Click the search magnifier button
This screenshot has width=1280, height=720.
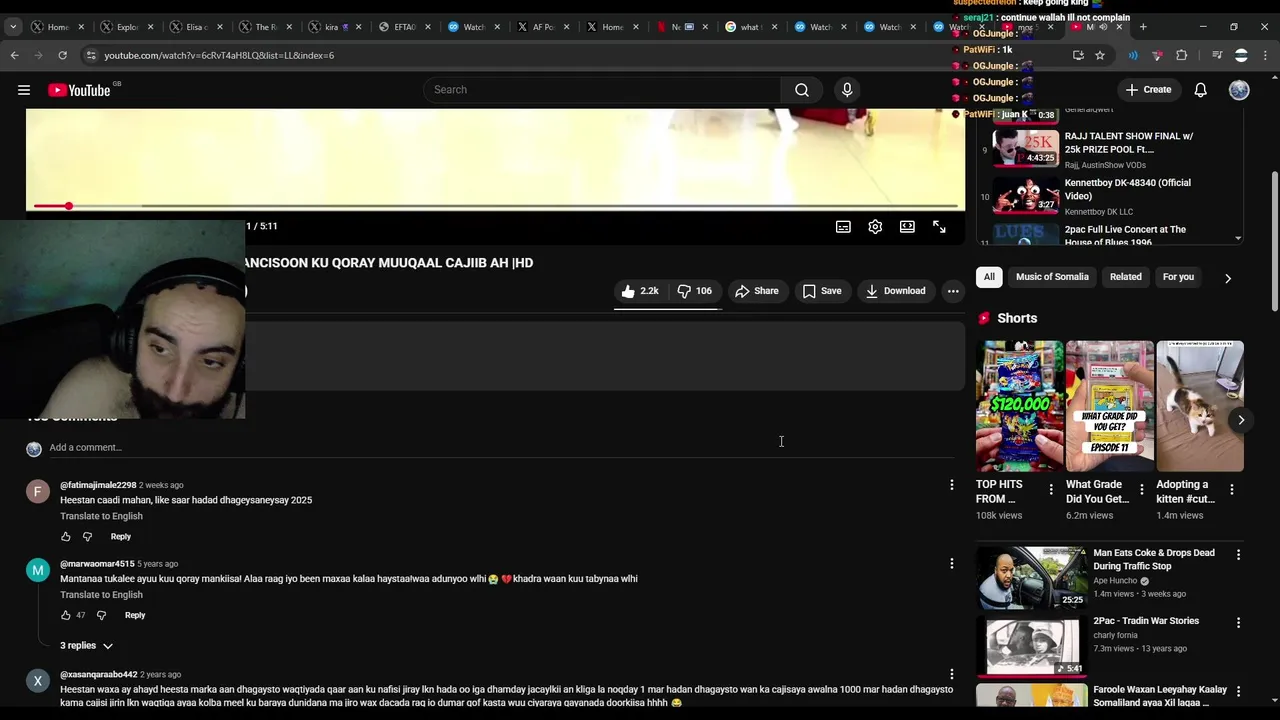tap(802, 90)
